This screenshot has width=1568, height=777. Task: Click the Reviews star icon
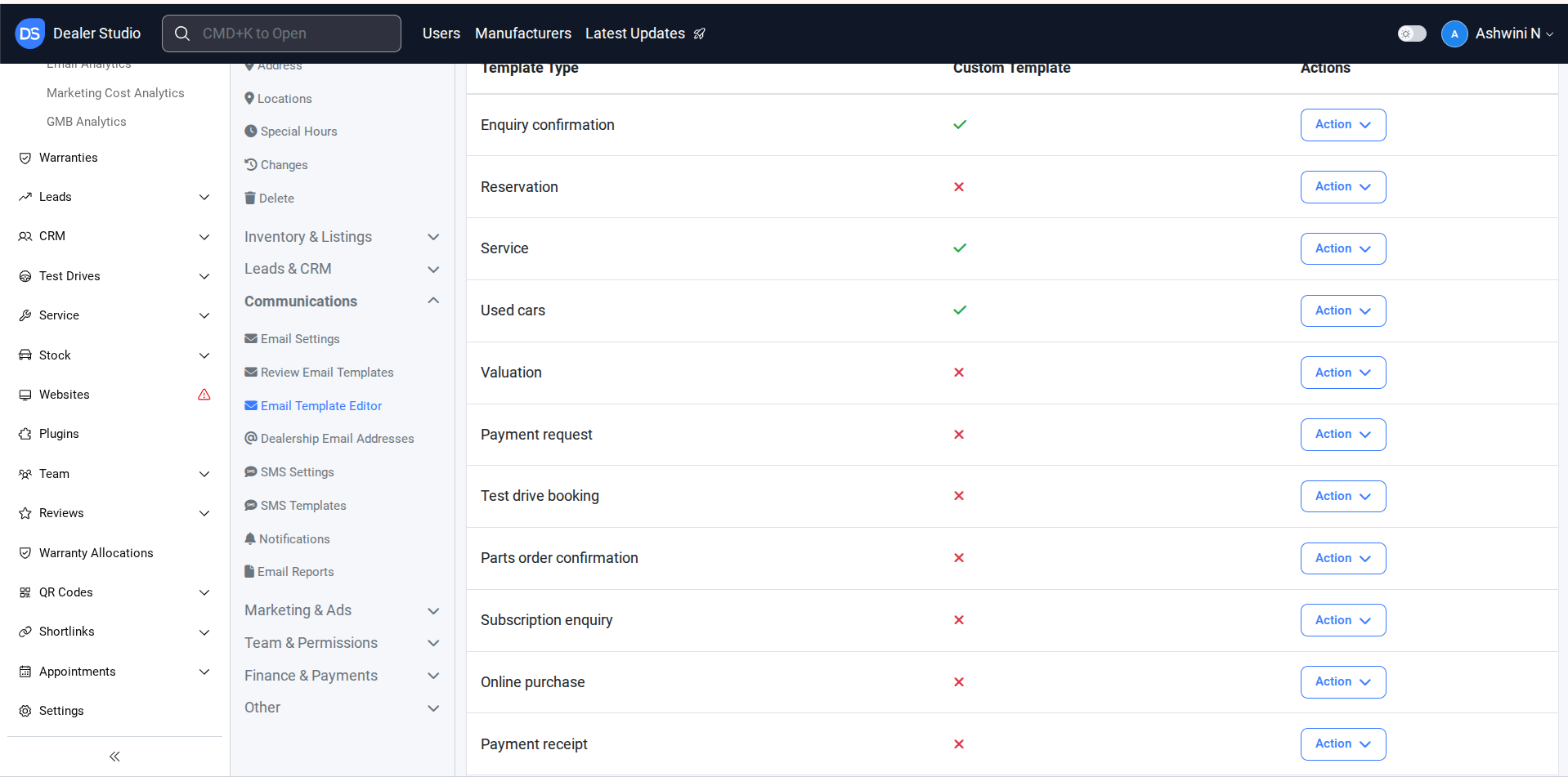tap(25, 513)
